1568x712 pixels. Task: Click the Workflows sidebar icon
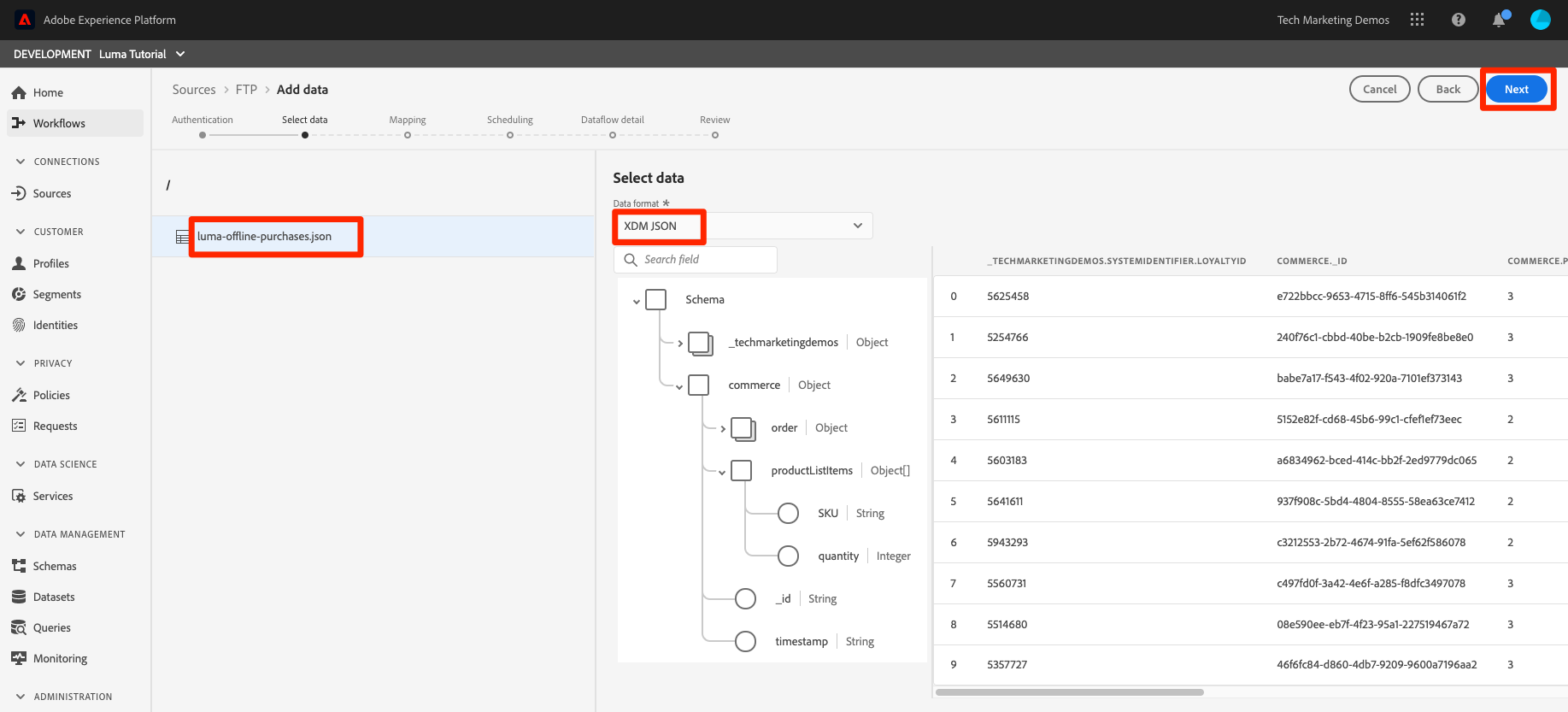pos(19,123)
